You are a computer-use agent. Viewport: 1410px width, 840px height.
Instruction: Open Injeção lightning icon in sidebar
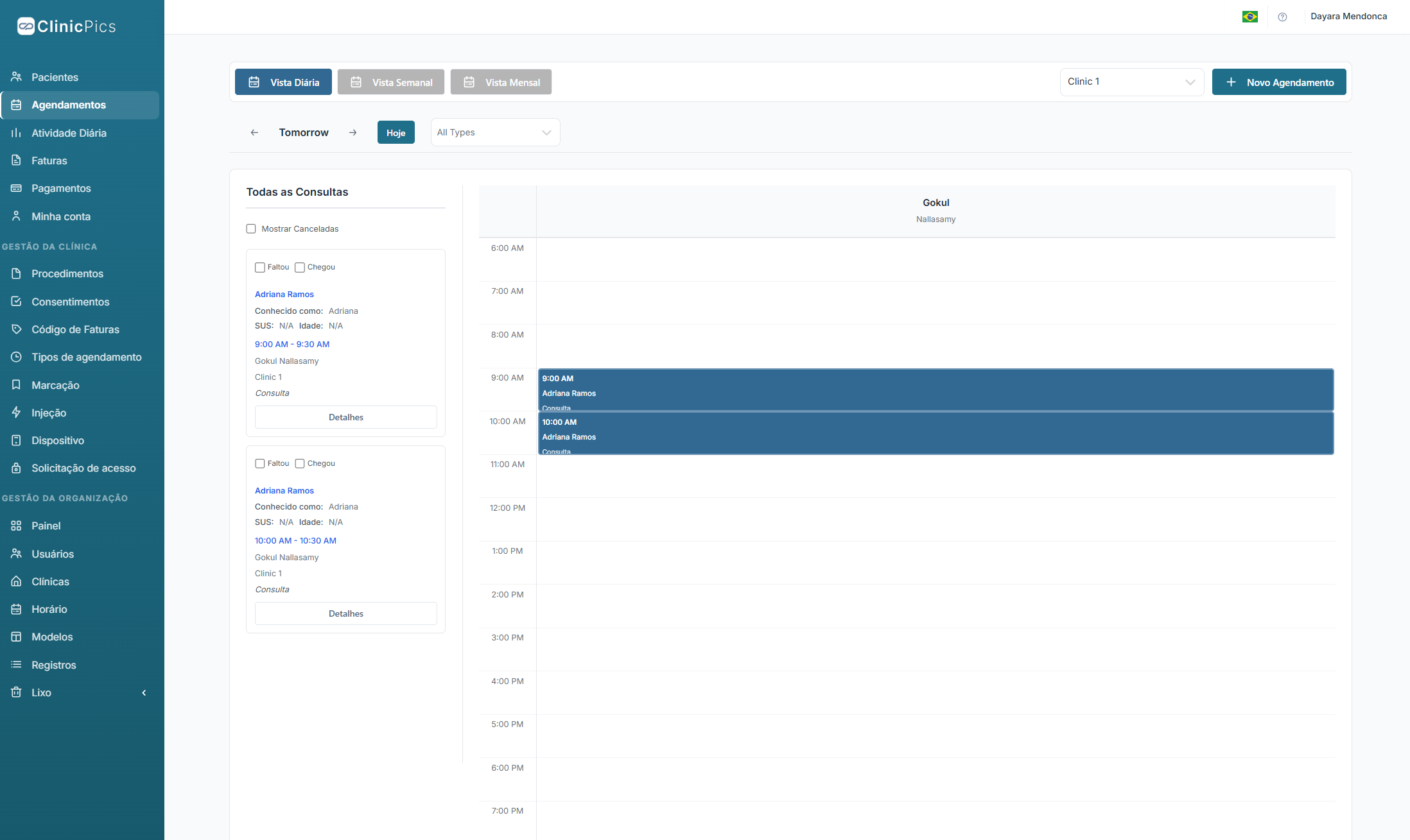17,413
